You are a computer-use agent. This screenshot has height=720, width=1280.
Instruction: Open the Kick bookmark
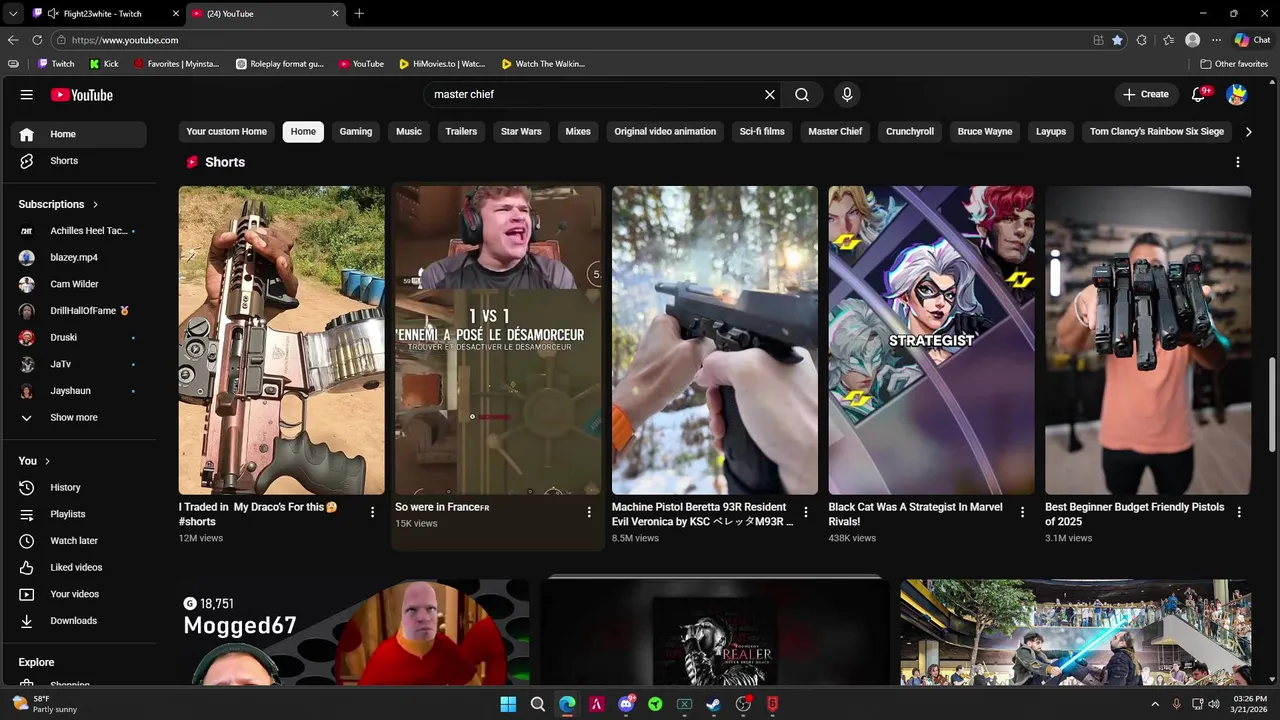(x=104, y=64)
